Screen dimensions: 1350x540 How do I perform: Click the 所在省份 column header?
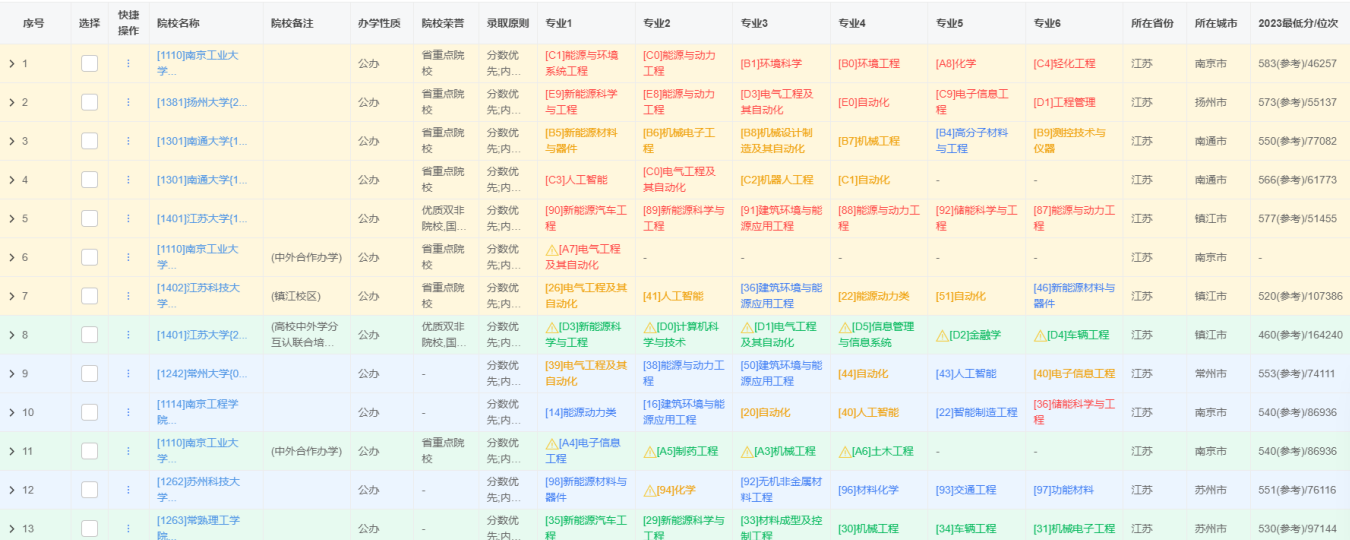[x=1154, y=22]
